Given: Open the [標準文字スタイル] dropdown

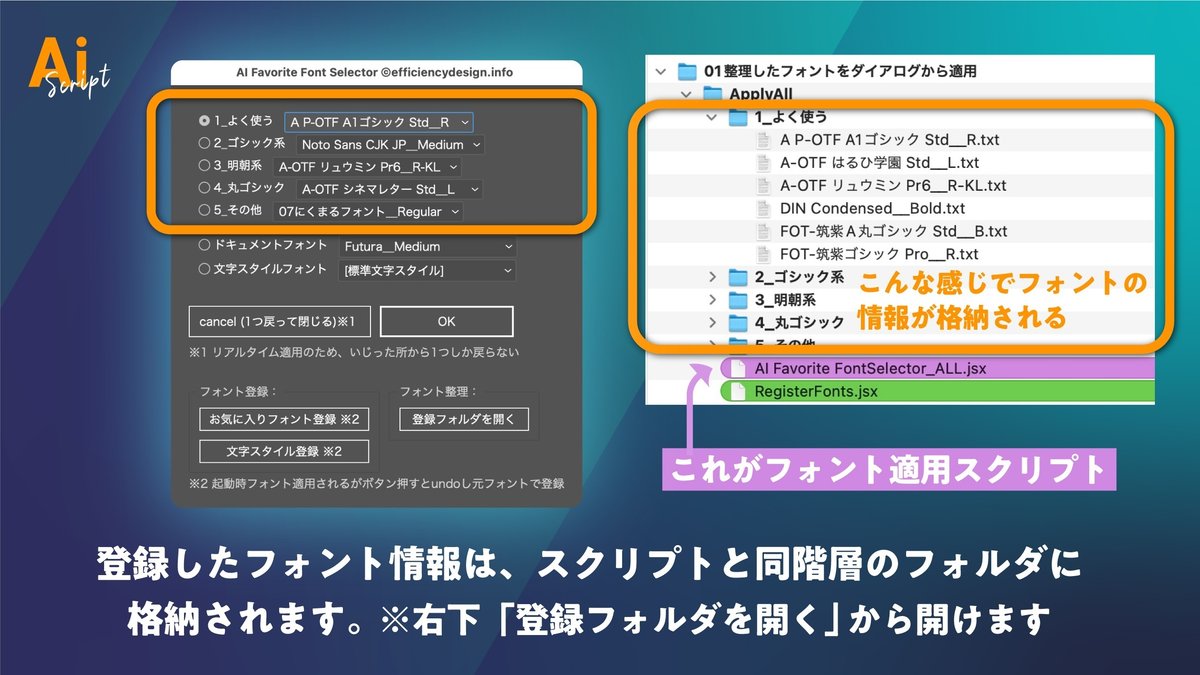Looking at the screenshot, I should tap(427, 271).
